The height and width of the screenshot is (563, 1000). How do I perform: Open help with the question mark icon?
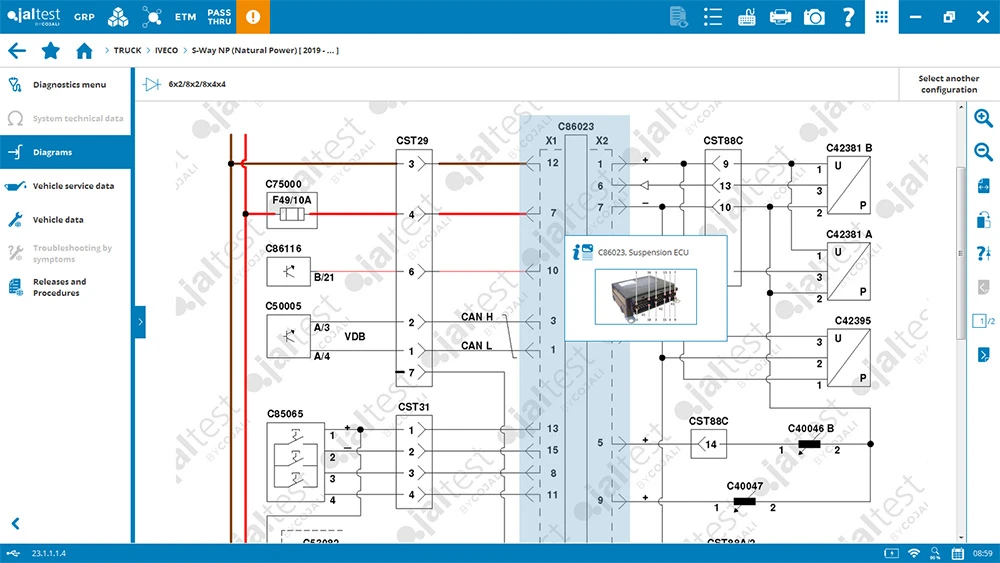tap(848, 17)
